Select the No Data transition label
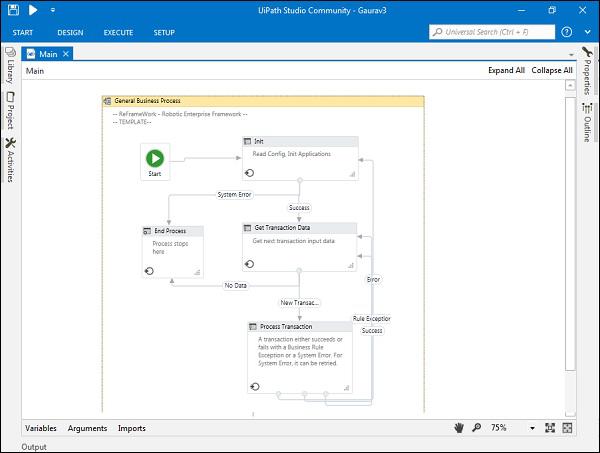Viewport: 600px width, 453px height. click(x=236, y=285)
